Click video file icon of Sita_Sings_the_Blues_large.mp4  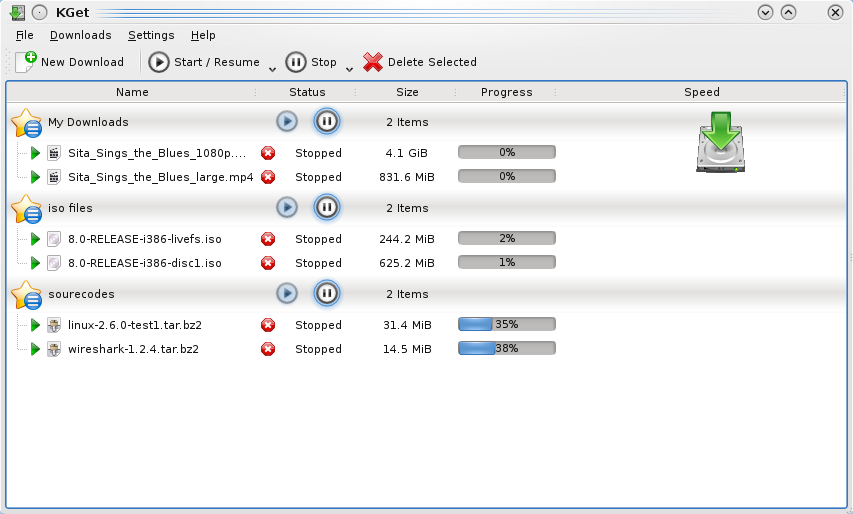[54, 177]
